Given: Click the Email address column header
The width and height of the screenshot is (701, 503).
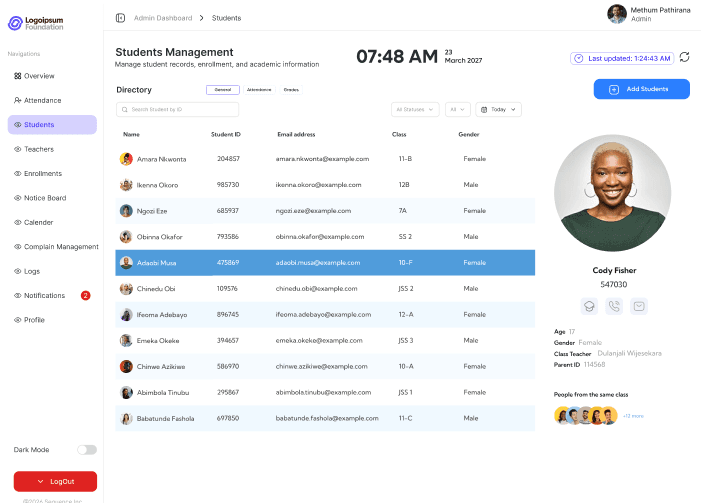Looking at the screenshot, I should tap(296, 134).
